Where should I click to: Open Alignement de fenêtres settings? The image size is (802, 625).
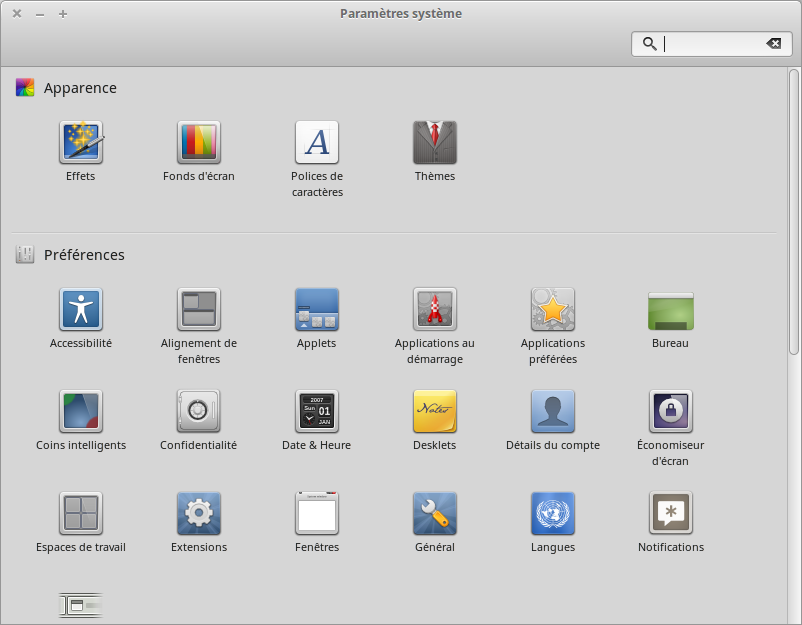pyautogui.click(x=199, y=310)
